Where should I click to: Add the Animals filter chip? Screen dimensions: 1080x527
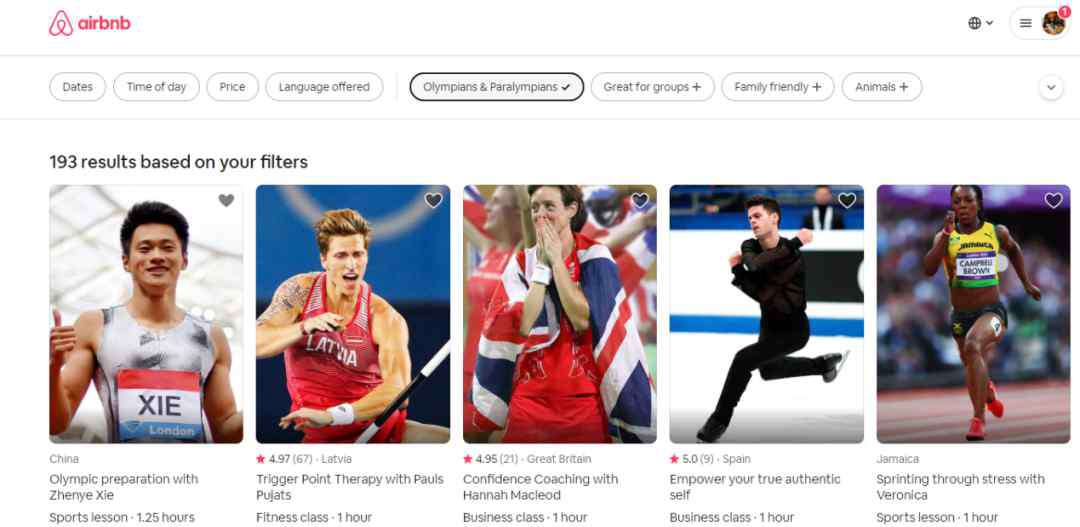tap(882, 87)
